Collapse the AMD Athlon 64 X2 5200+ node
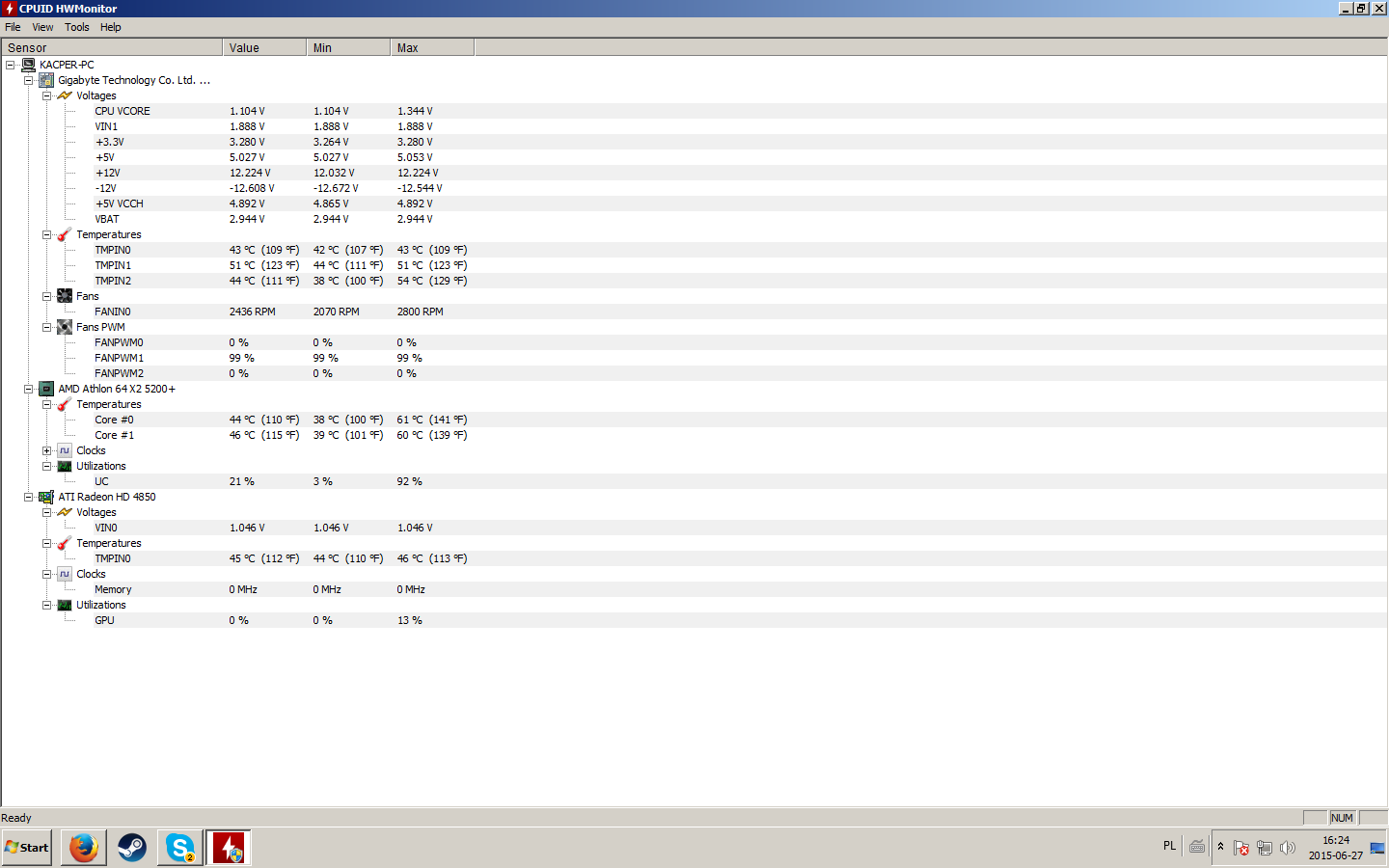 pos(28,389)
